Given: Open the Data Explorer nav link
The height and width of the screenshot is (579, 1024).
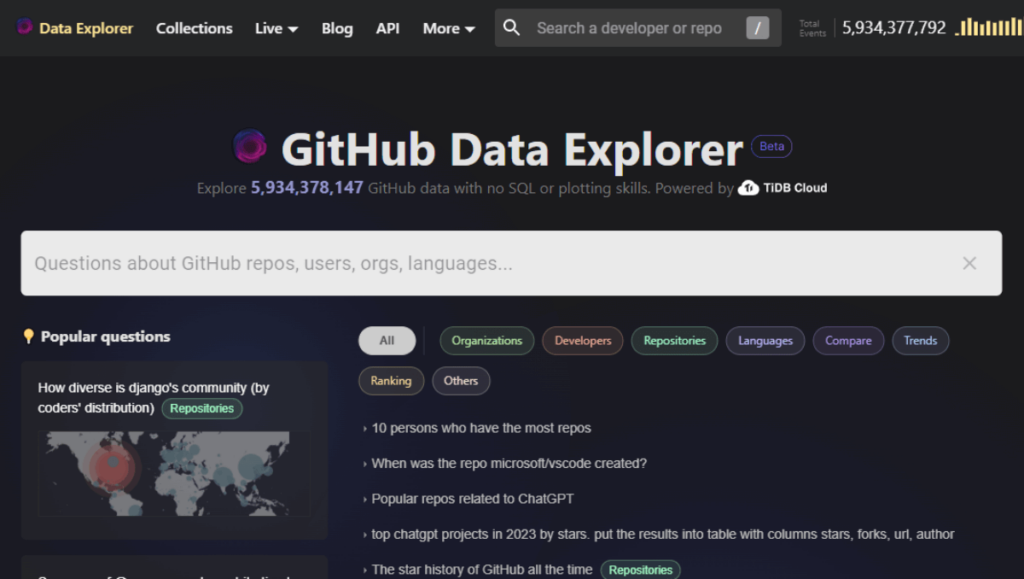Looking at the screenshot, I should pos(86,28).
